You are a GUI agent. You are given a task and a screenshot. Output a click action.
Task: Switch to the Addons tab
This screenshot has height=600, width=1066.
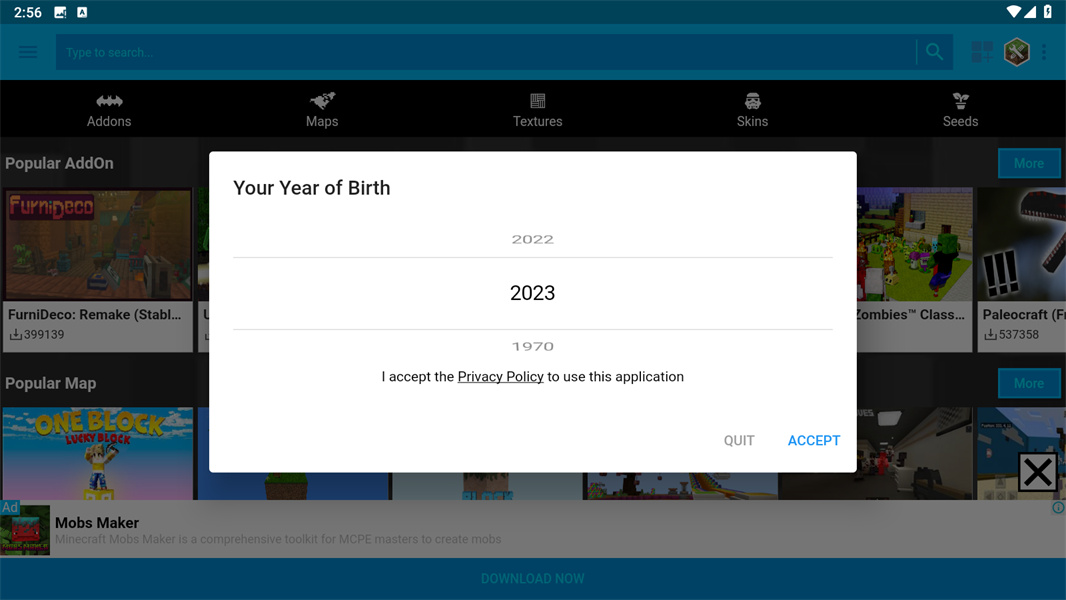[x=109, y=110]
